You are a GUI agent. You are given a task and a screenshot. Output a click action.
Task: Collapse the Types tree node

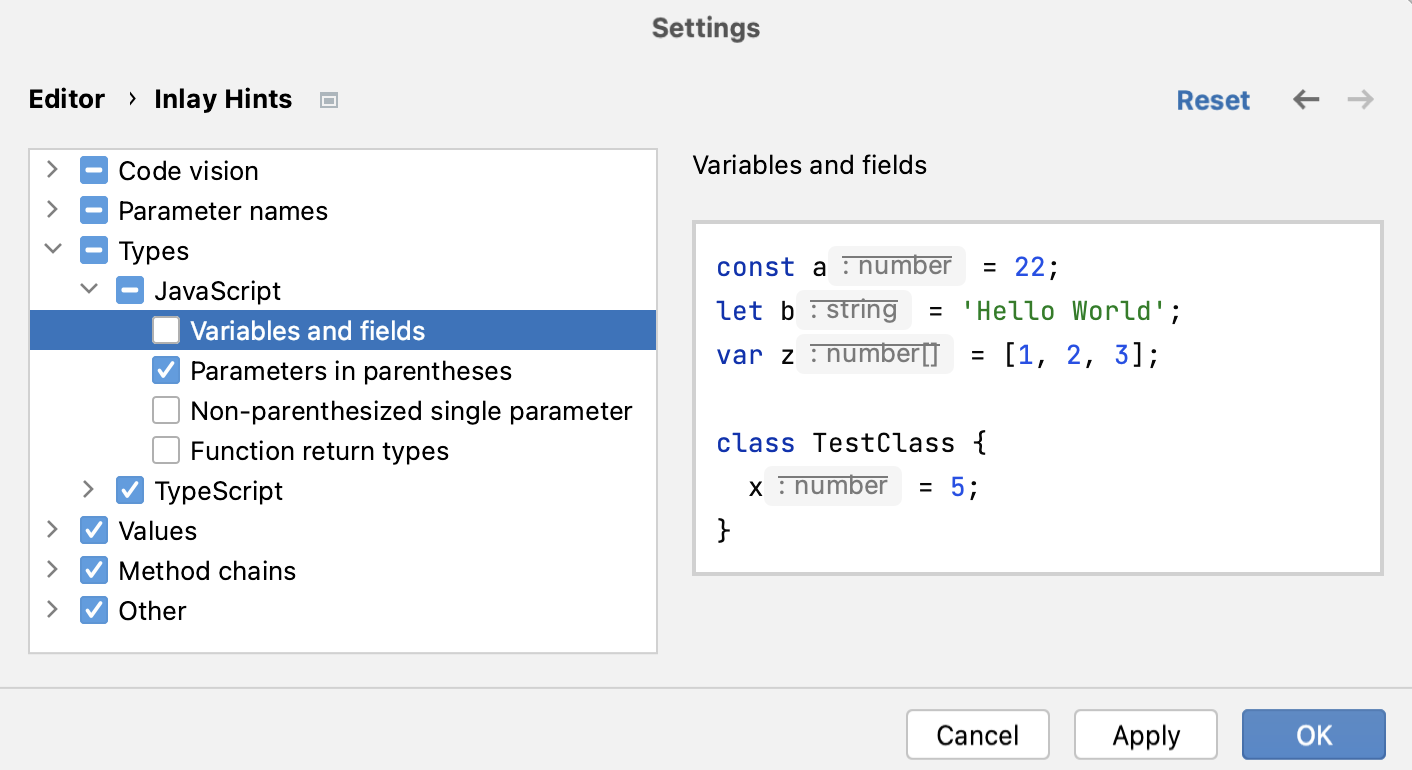click(x=52, y=250)
